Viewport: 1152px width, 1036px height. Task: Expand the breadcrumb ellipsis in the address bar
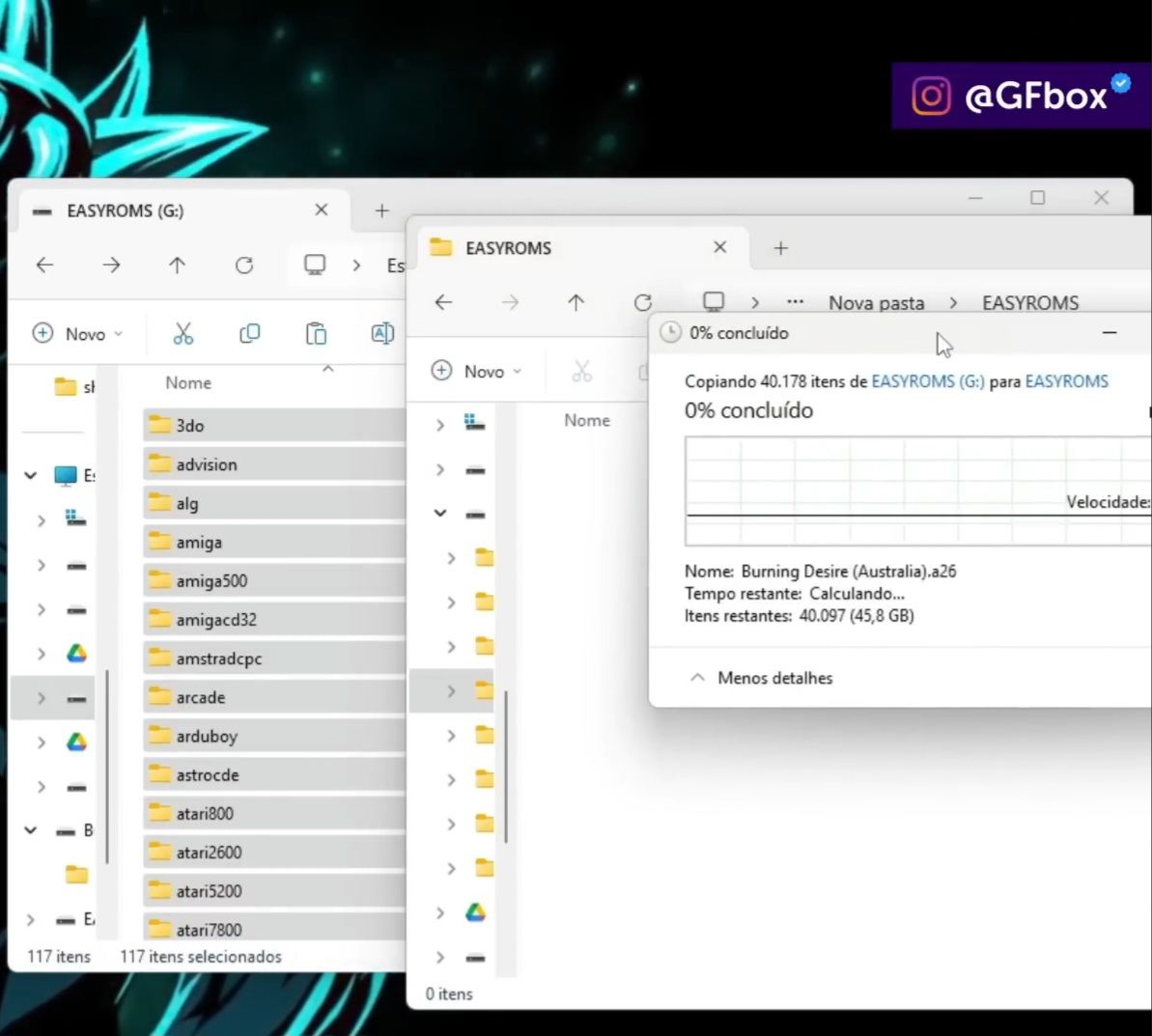(x=795, y=302)
